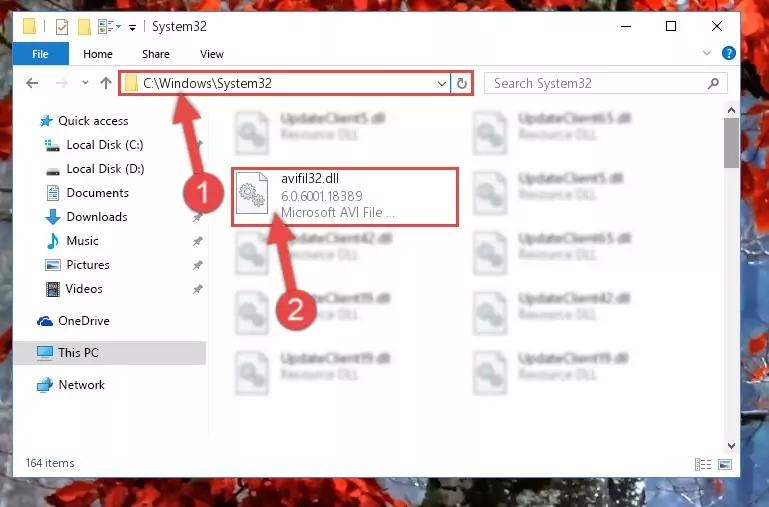Select Quick access in the navigation pane
The height and width of the screenshot is (507, 769).
coord(93,121)
